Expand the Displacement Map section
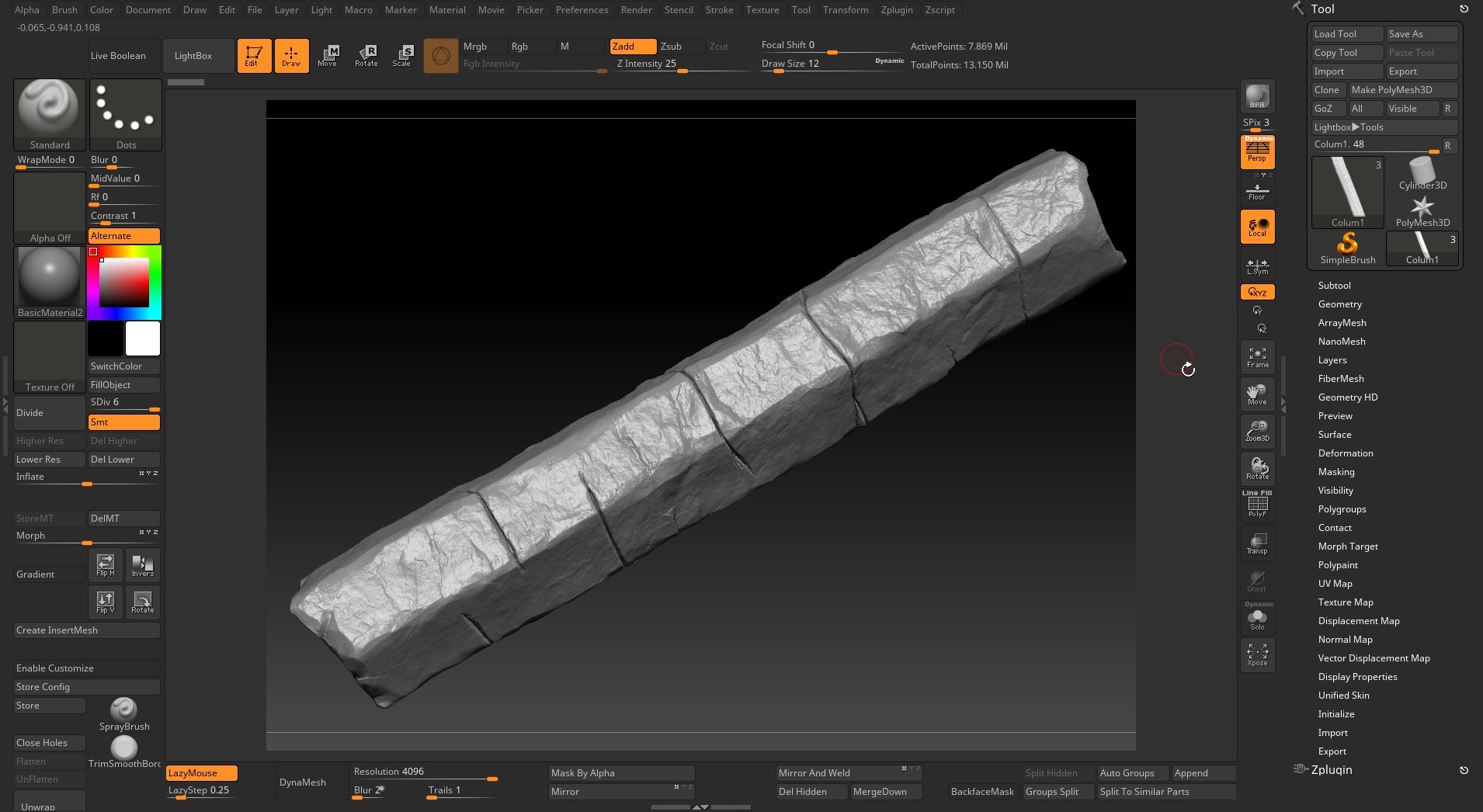This screenshot has width=1483, height=812. pyautogui.click(x=1359, y=621)
